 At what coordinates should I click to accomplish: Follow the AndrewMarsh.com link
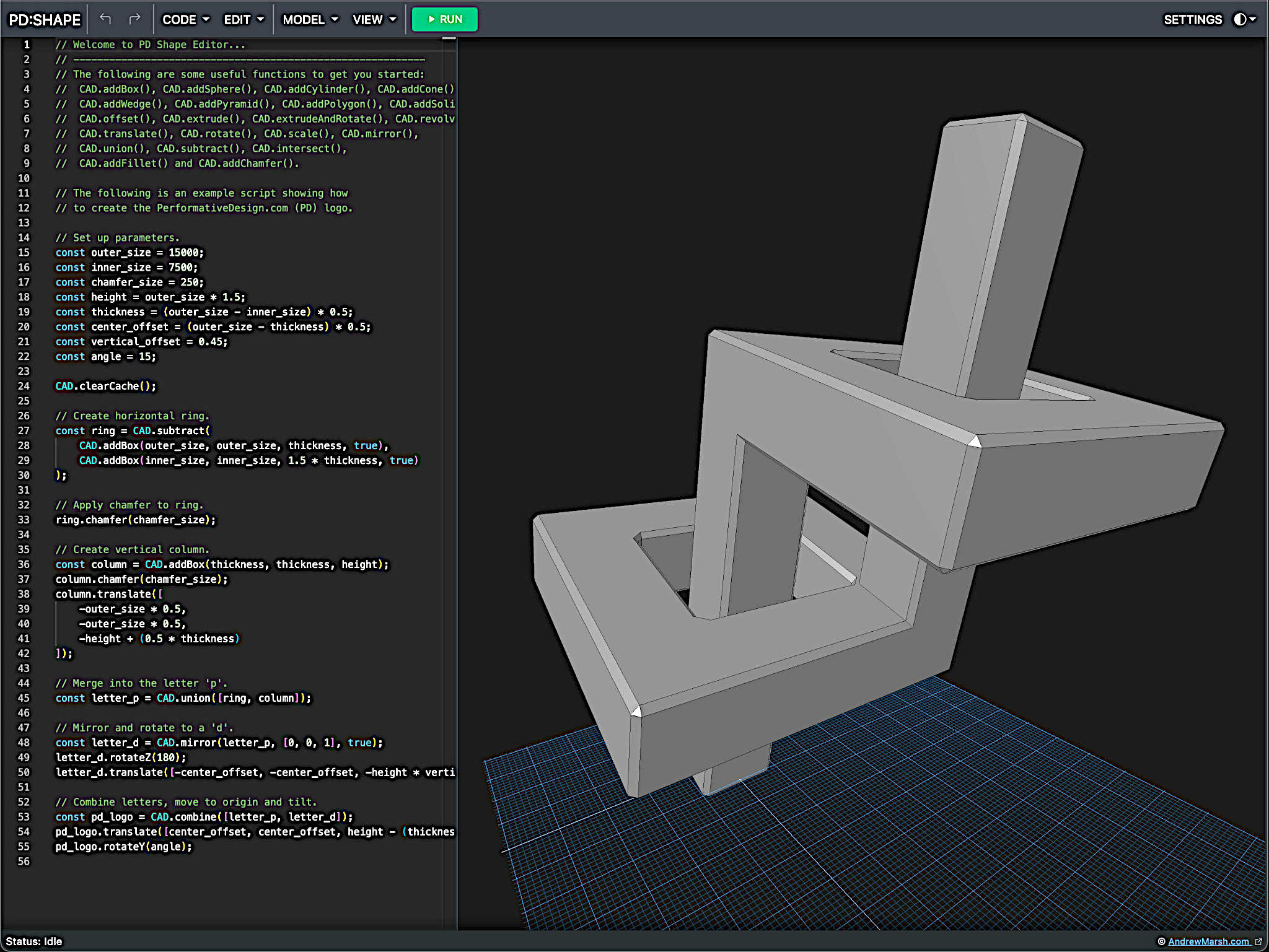(x=1208, y=941)
